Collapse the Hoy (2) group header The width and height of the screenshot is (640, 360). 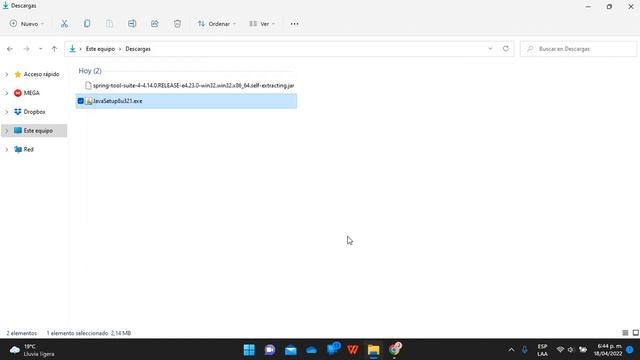pyautogui.click(x=90, y=71)
